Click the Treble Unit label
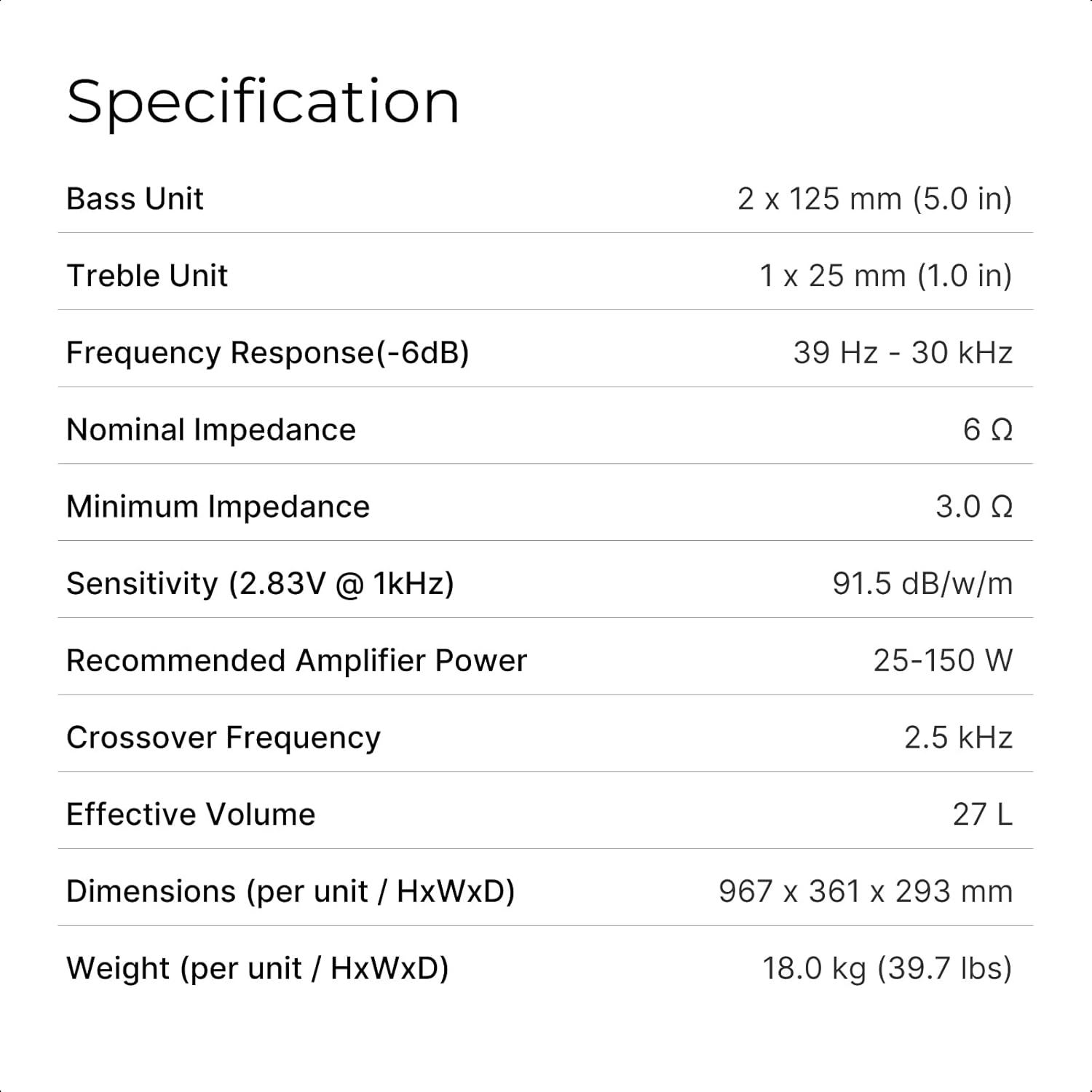The height and width of the screenshot is (1092, 1092). [147, 276]
